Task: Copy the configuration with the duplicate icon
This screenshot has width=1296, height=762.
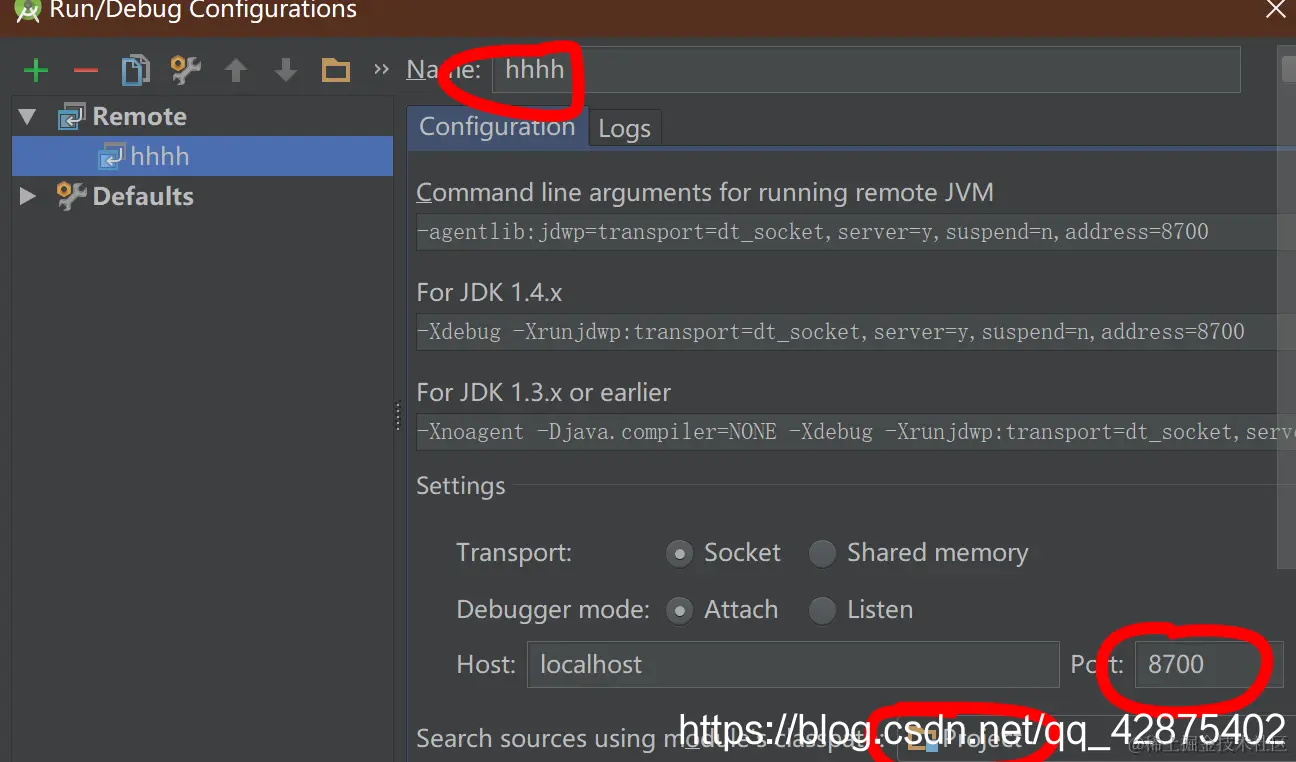Action: (135, 70)
